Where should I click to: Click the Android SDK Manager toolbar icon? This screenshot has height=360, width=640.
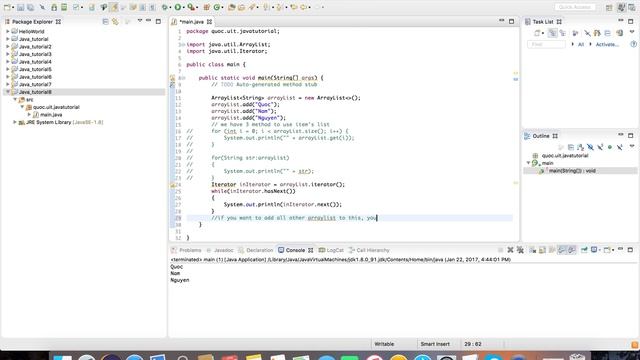click(54, 7)
